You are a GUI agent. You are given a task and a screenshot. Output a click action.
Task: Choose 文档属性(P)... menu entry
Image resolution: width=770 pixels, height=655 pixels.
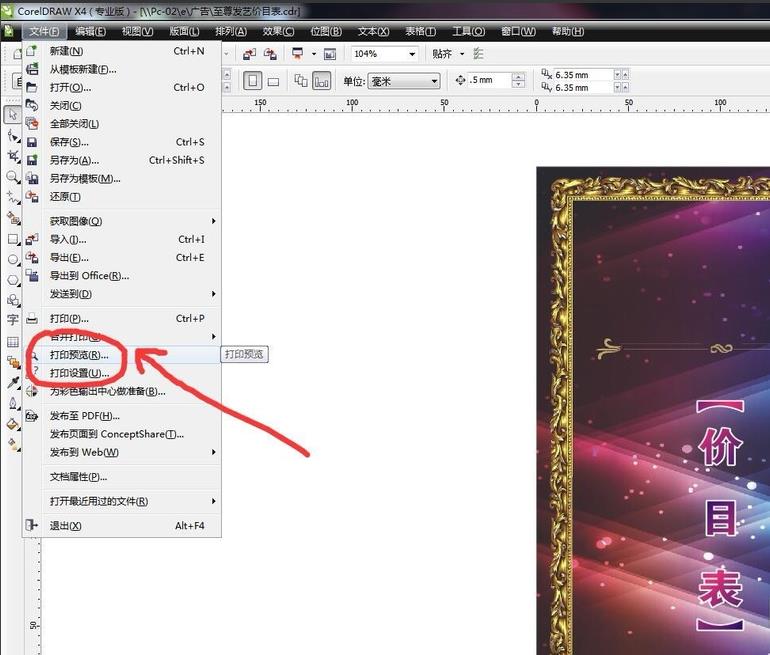pyautogui.click(x=122, y=477)
